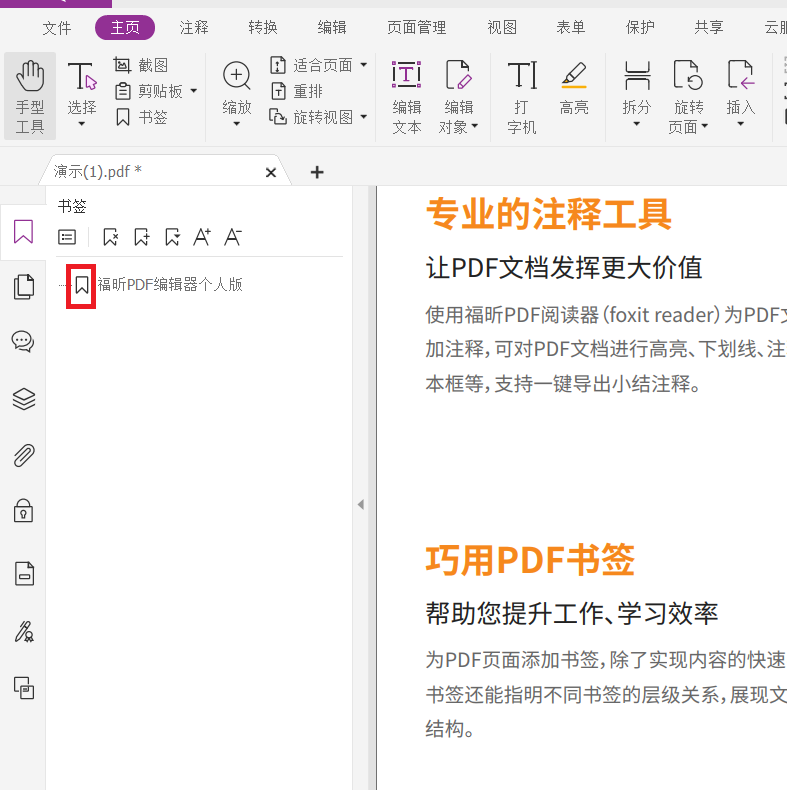
Task: Click the Split (拆分) button
Action: pos(637,87)
